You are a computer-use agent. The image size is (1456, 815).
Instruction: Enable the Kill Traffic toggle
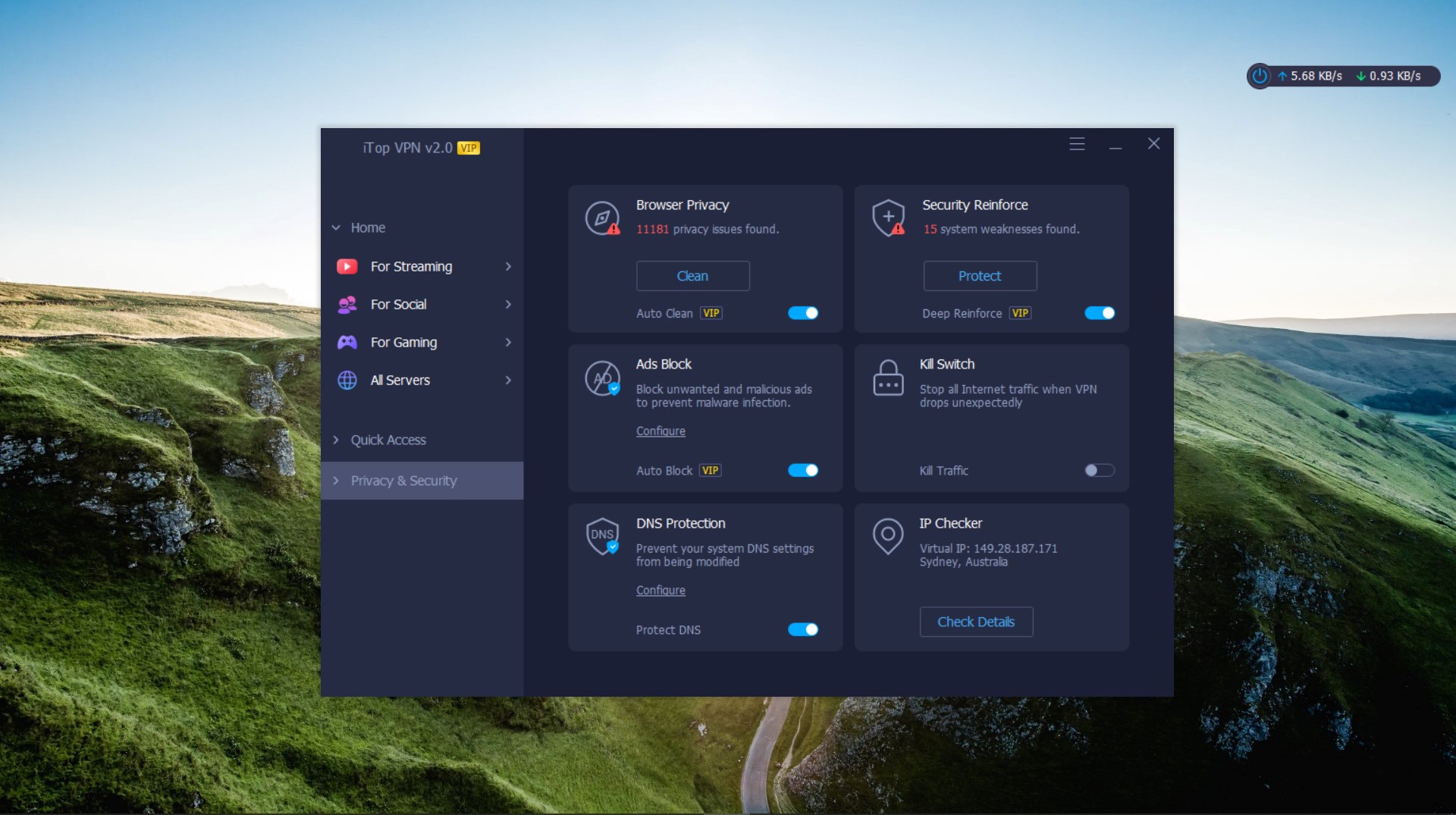coord(1100,470)
